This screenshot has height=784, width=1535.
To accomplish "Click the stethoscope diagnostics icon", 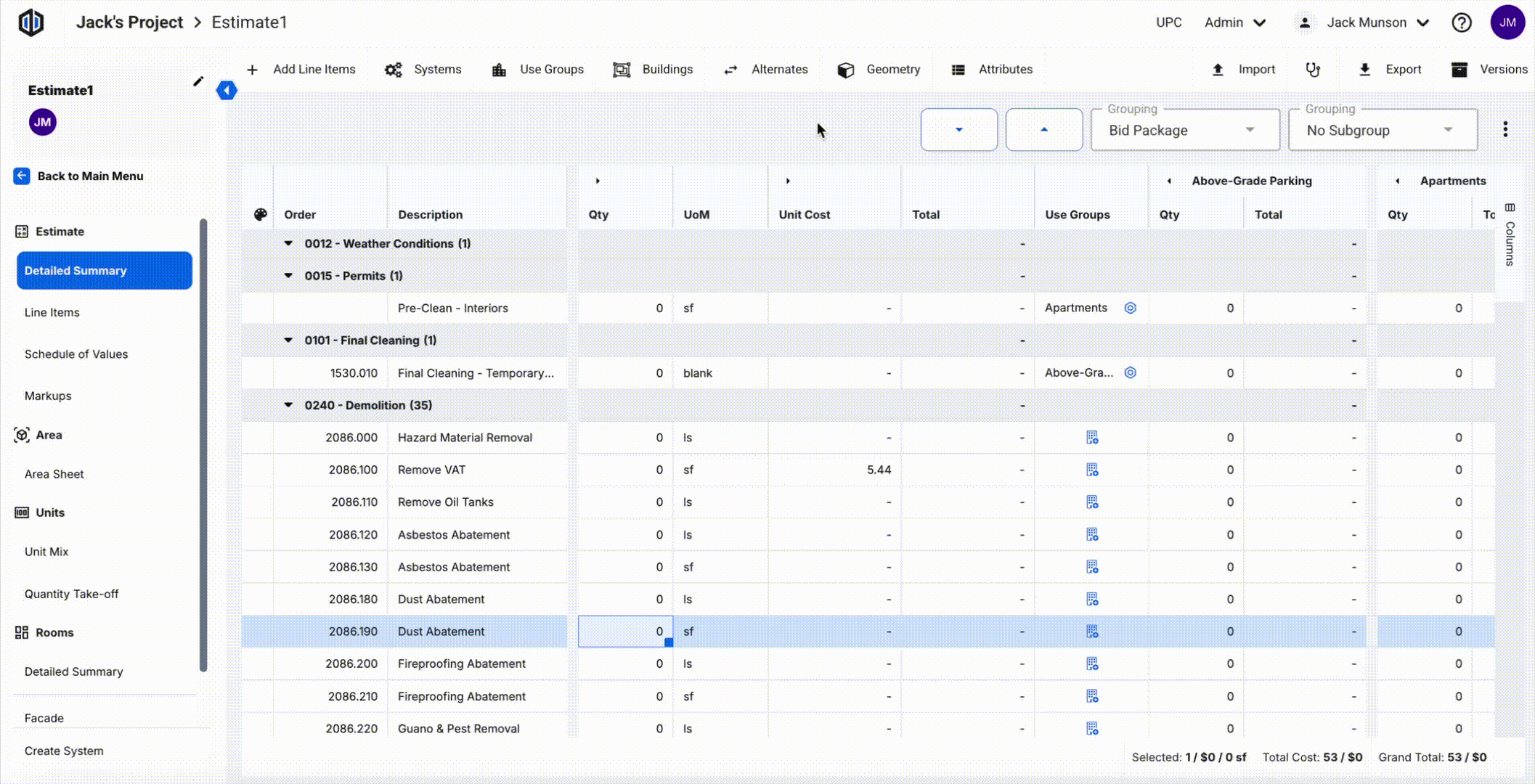I will [x=1313, y=70].
